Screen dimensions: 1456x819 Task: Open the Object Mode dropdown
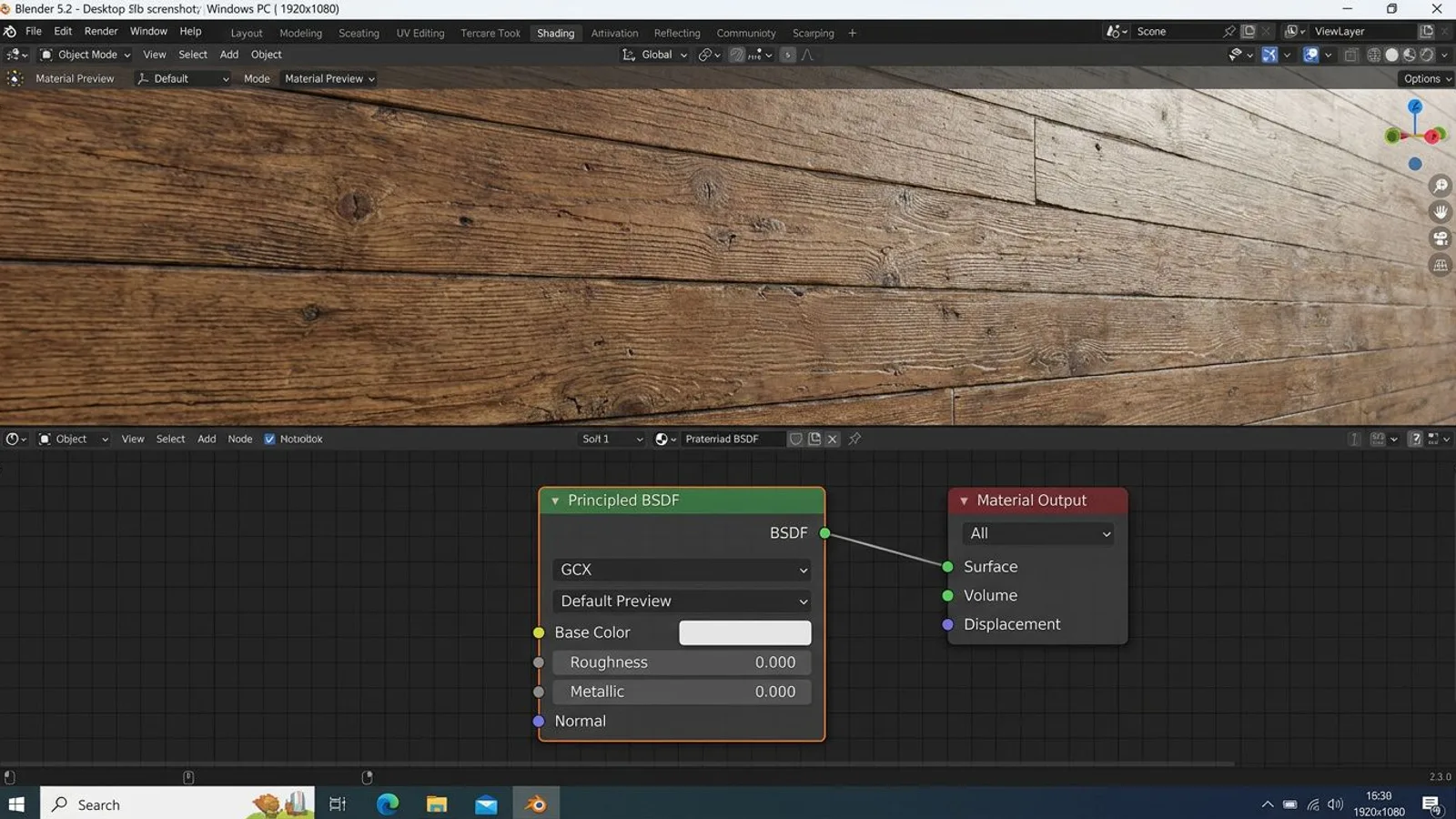85,55
